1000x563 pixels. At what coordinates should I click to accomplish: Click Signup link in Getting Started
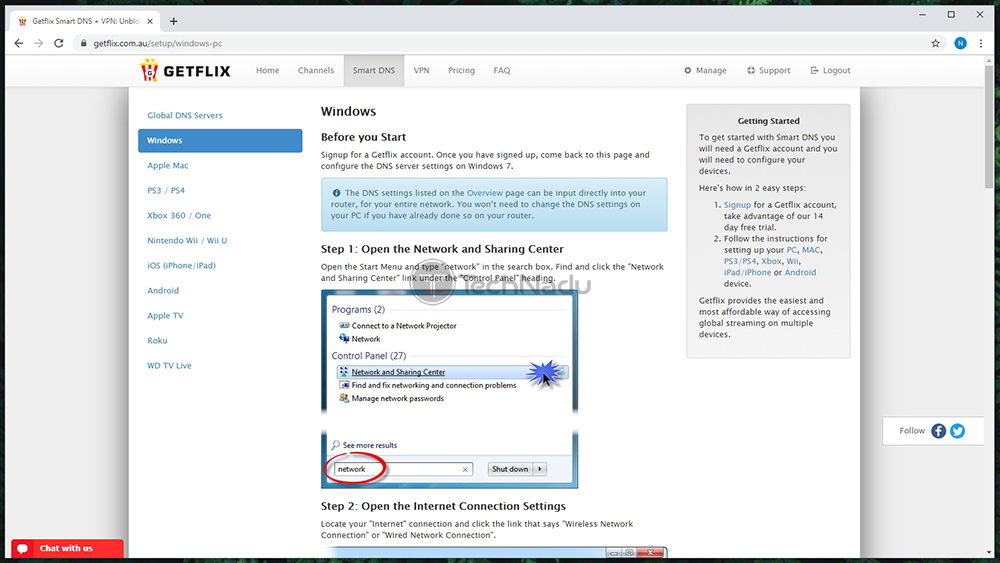tap(737, 205)
